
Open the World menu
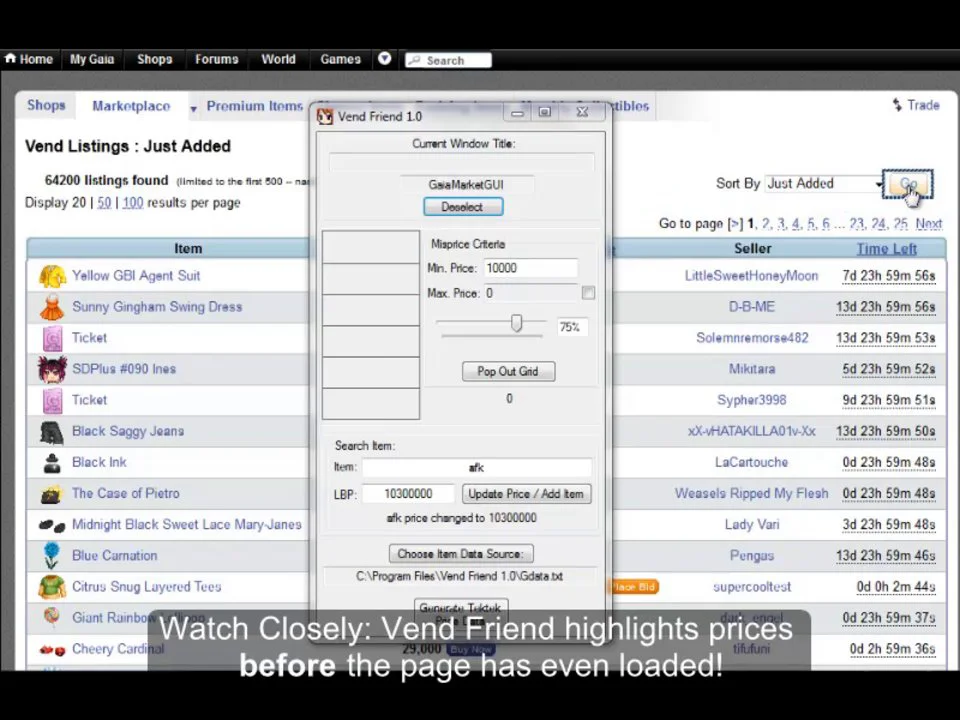pyautogui.click(x=279, y=59)
